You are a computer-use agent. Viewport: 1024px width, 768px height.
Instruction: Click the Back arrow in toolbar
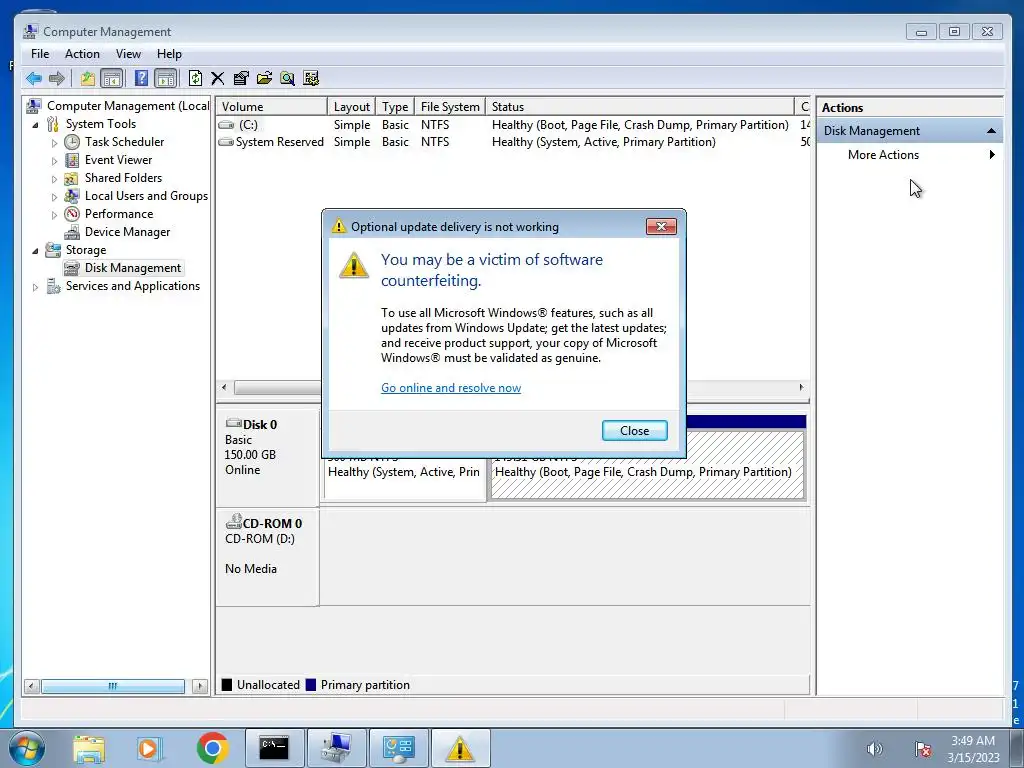pos(34,79)
